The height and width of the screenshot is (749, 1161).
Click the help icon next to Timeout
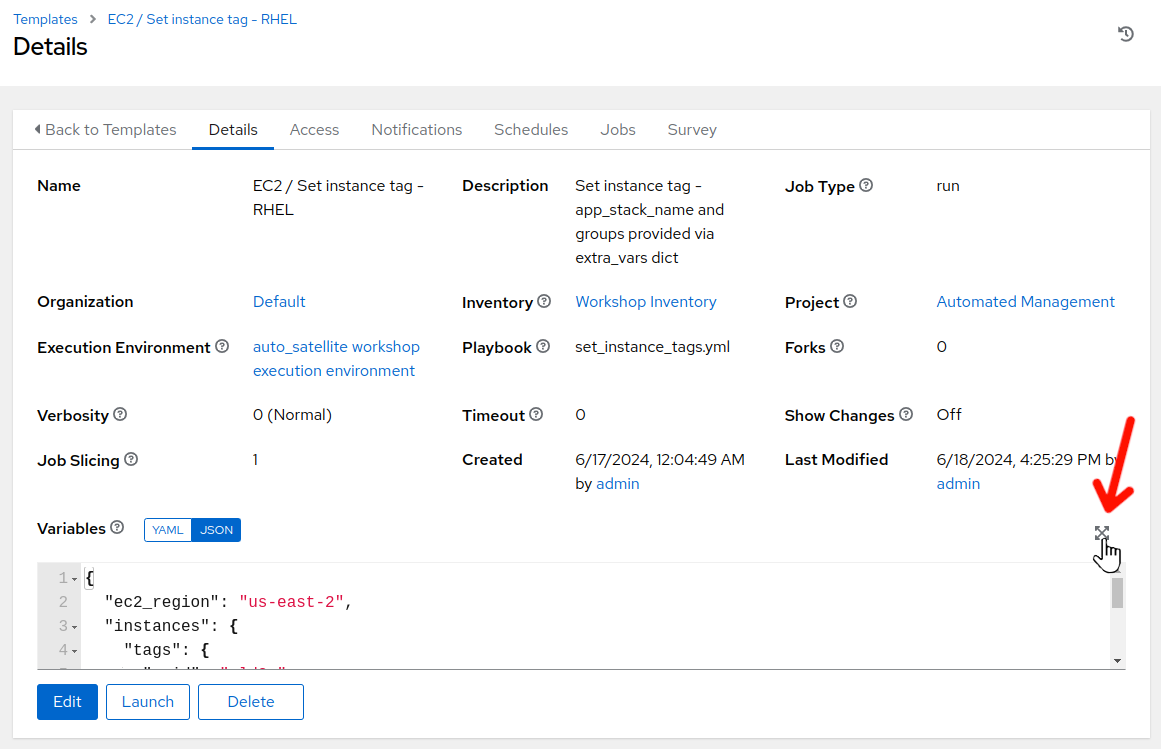click(x=536, y=414)
